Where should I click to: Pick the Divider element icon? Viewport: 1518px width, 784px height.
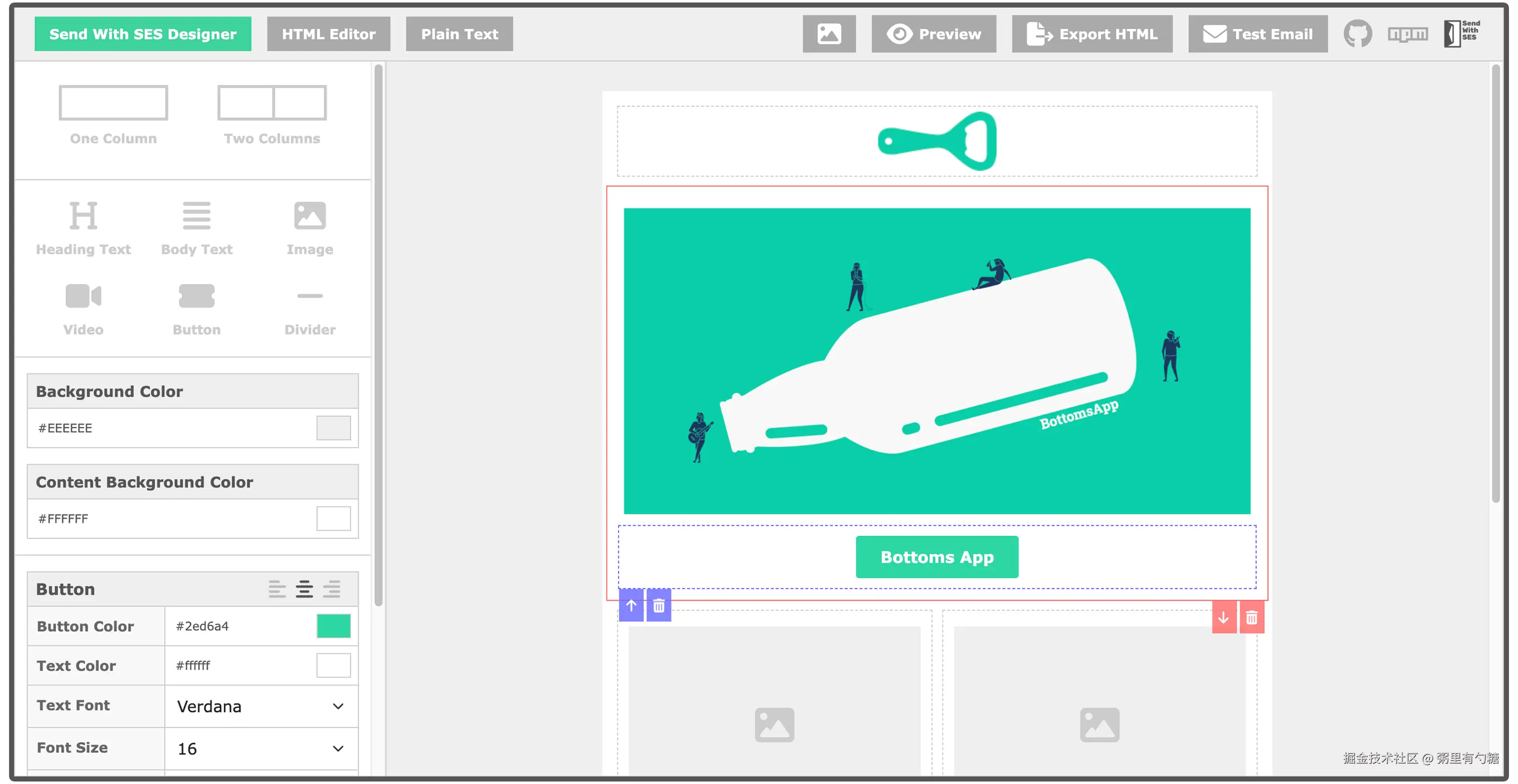tap(309, 296)
